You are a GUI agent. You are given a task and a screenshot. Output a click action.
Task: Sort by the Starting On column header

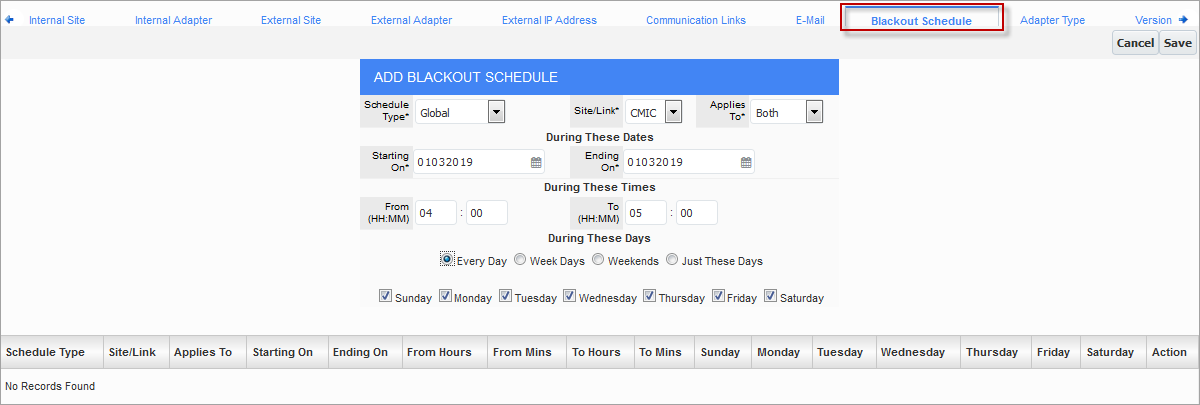point(283,352)
